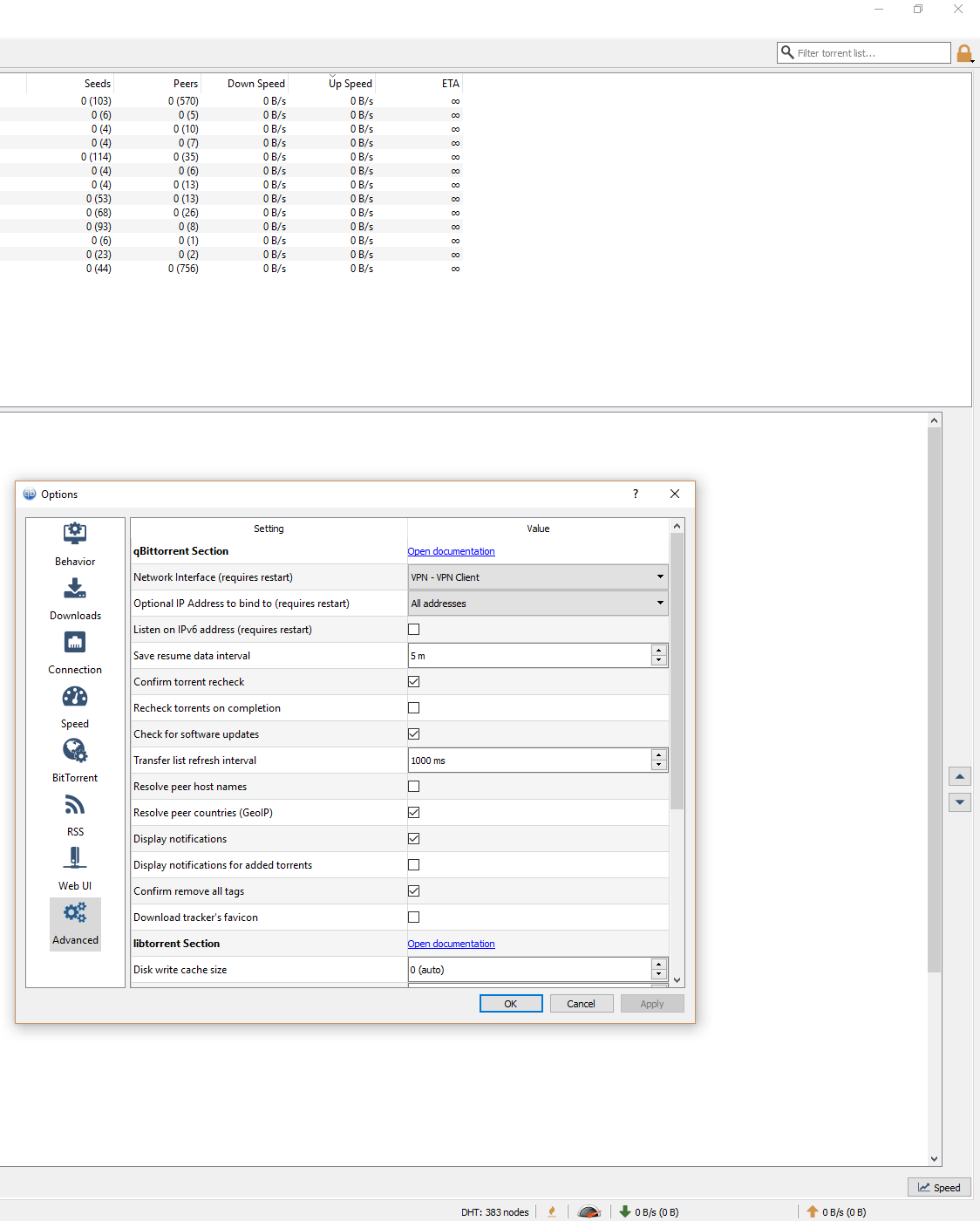The image size is (980, 1221).
Task: Open the Downloads options page
Action: pos(75,599)
